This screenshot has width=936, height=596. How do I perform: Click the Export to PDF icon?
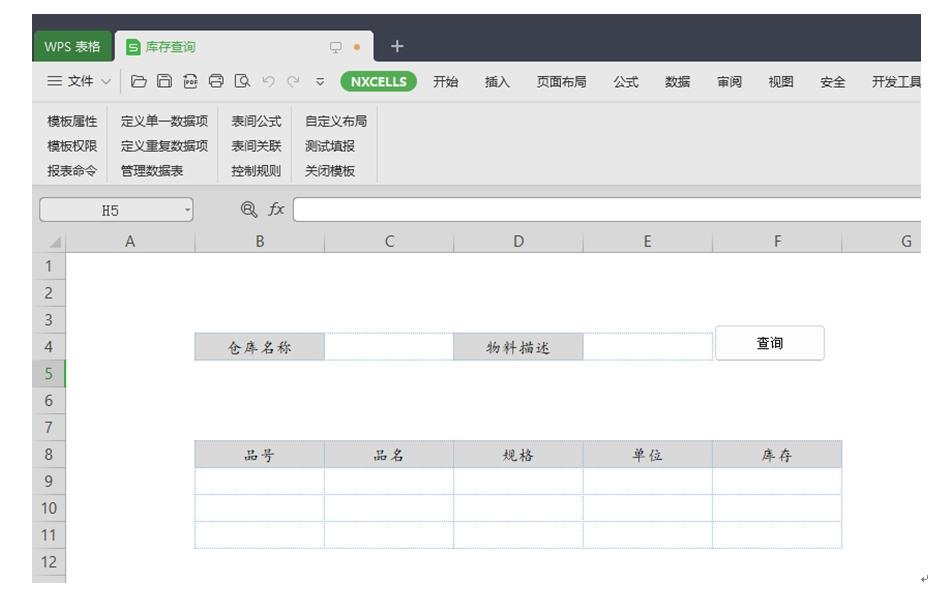coord(190,82)
